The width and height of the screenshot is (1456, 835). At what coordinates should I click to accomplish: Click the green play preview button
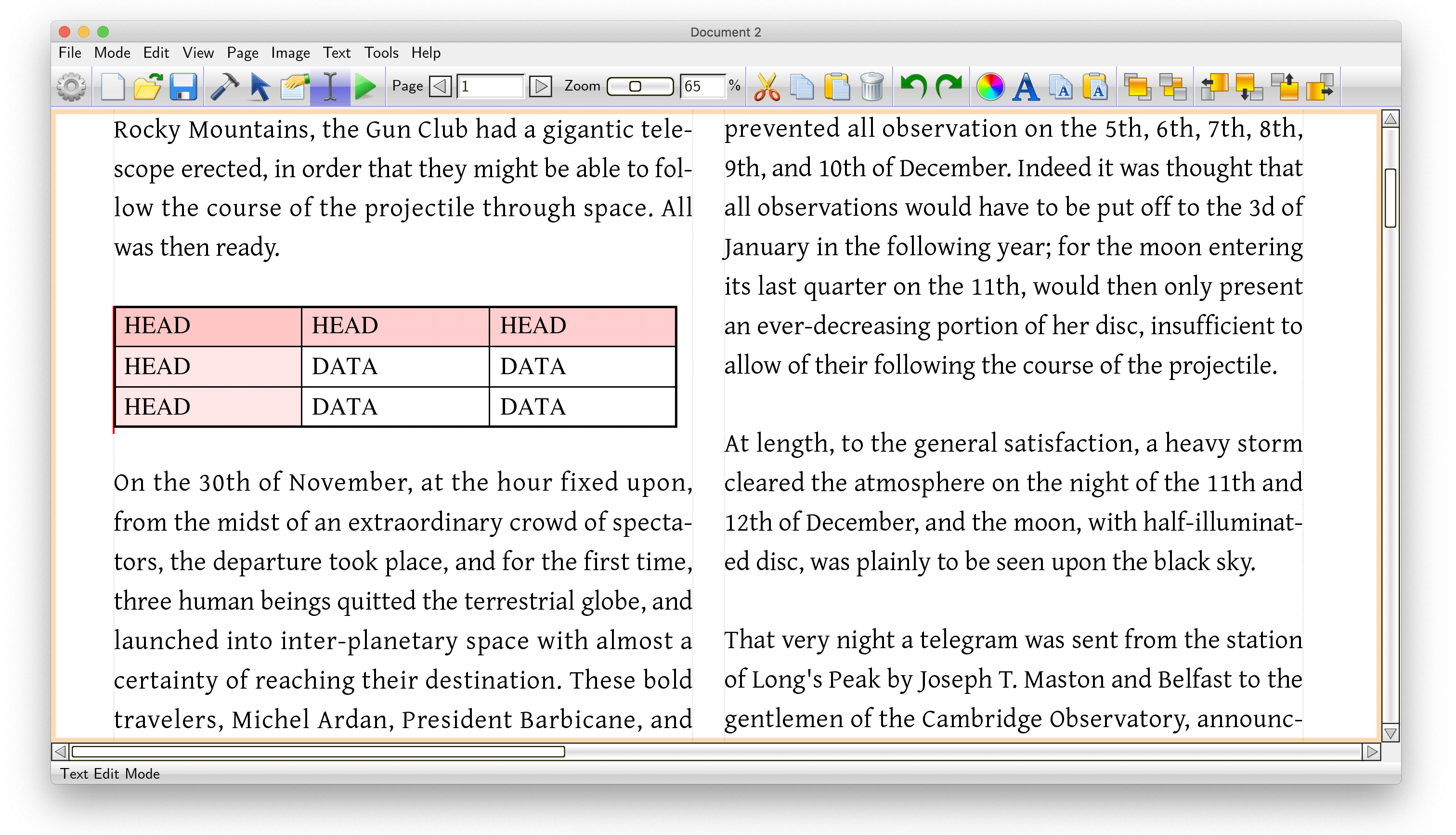click(x=365, y=87)
